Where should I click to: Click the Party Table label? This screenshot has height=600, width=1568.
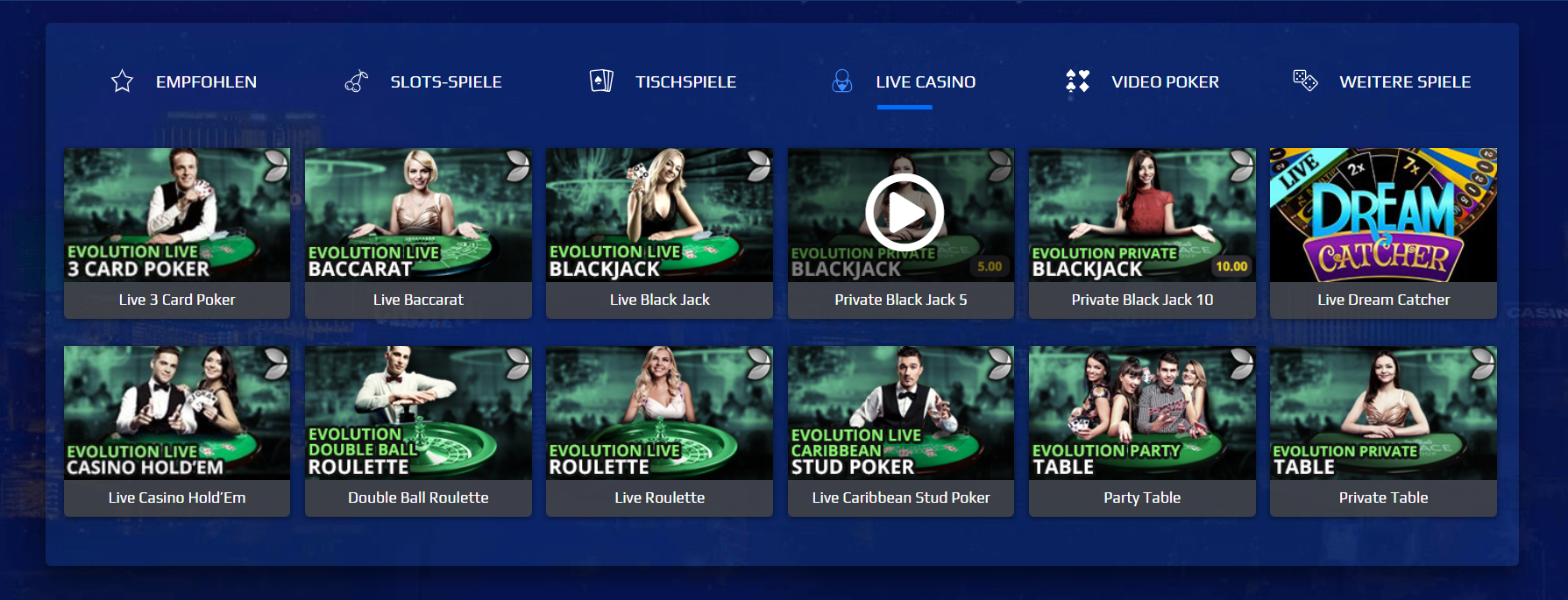pyautogui.click(x=1142, y=498)
